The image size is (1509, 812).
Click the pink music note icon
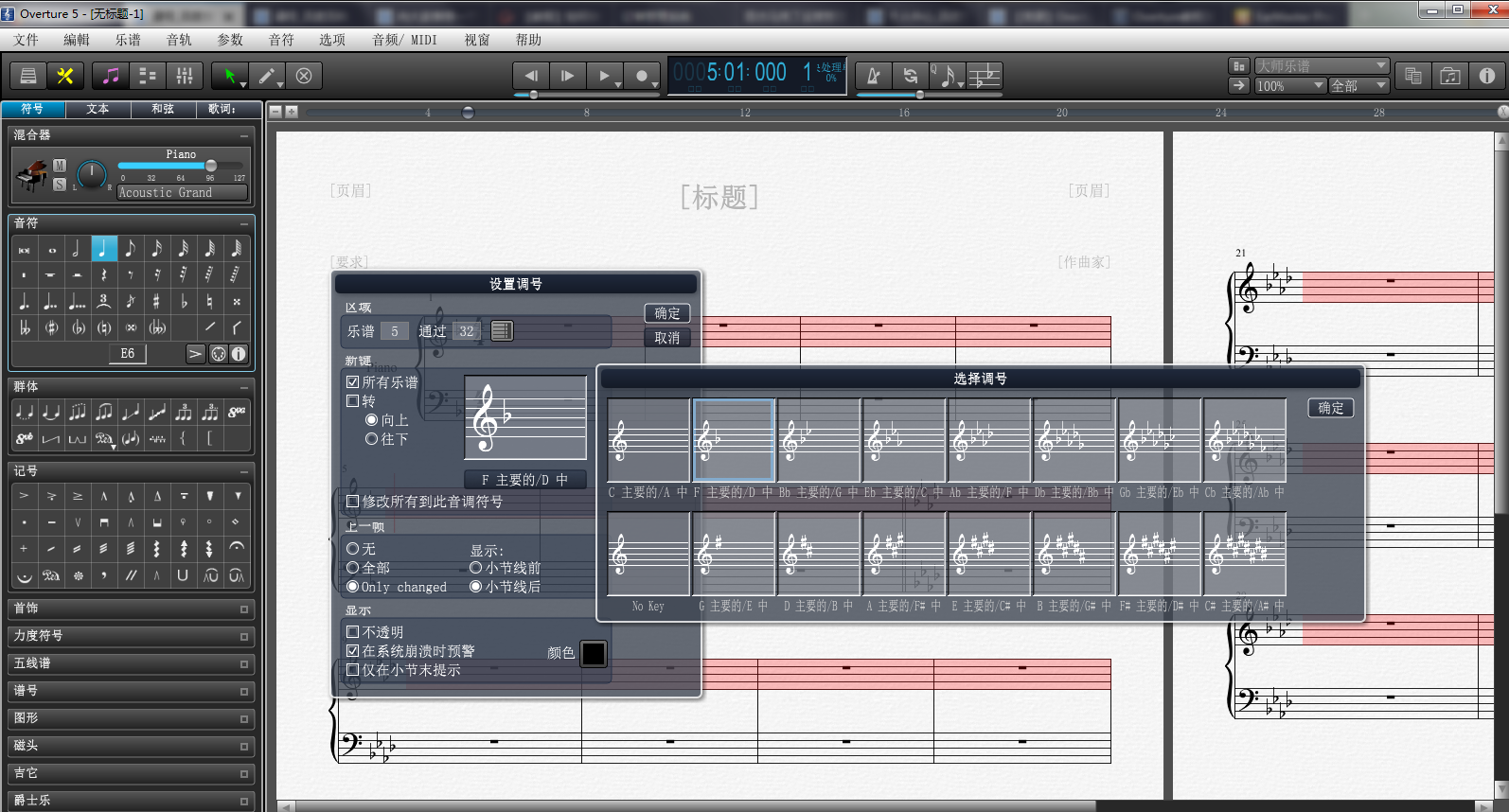111,76
